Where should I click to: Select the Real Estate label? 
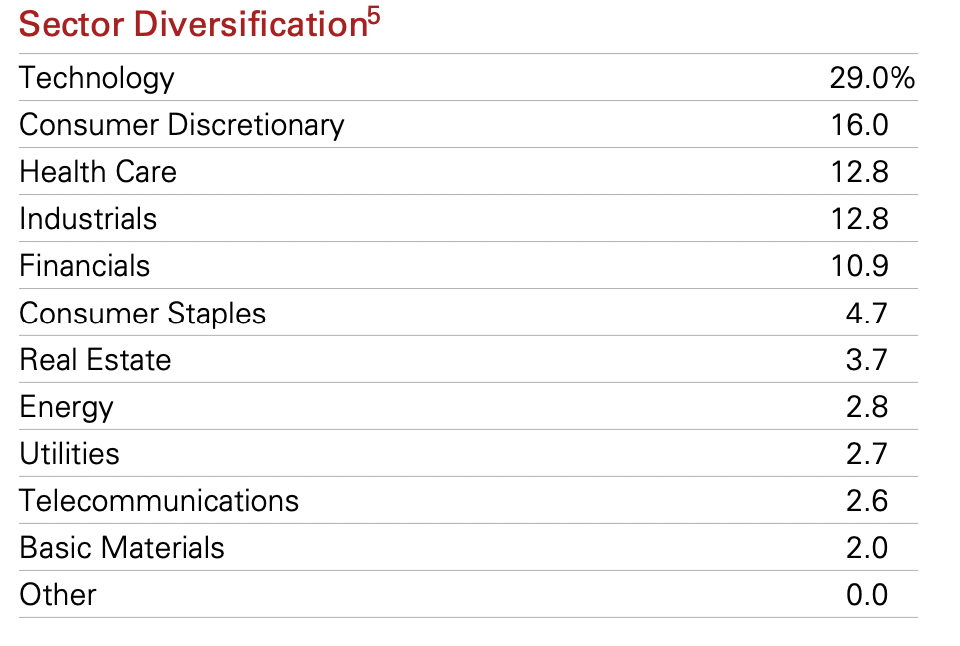pyautogui.click(x=95, y=360)
